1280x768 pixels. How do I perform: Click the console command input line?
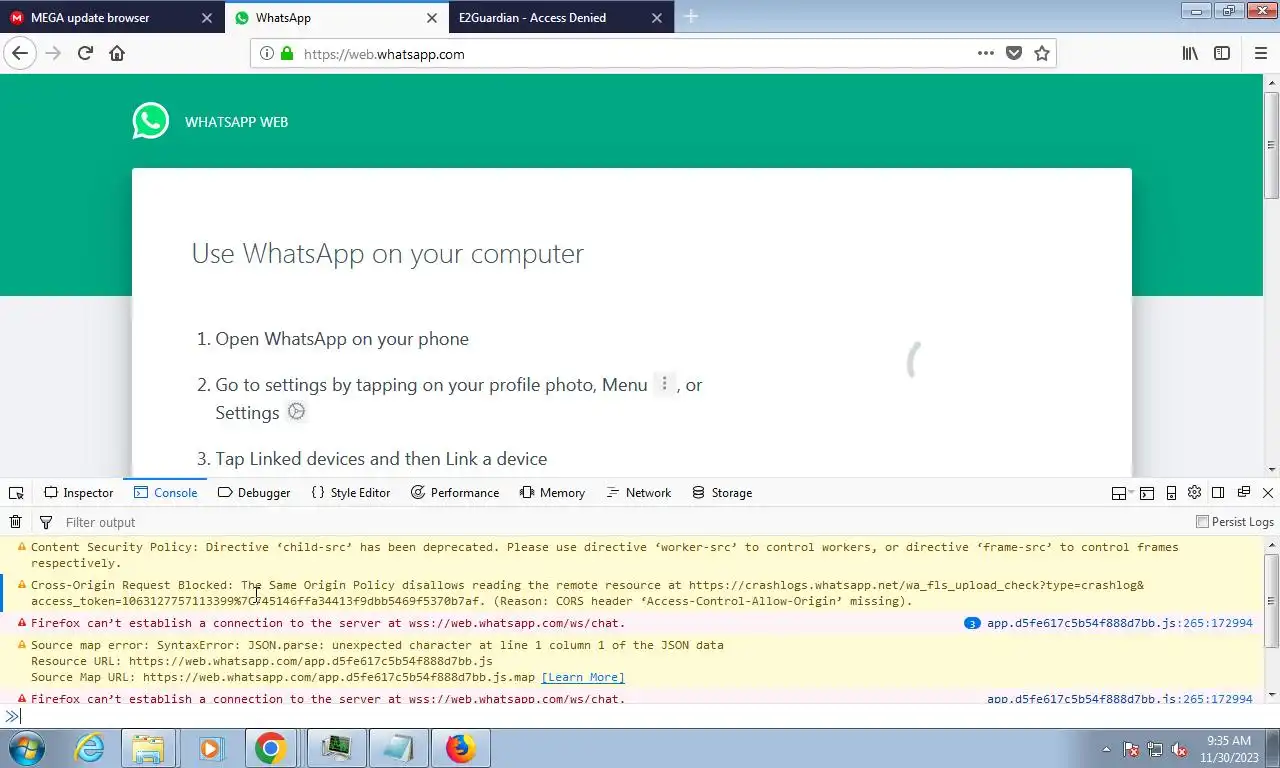(640, 716)
